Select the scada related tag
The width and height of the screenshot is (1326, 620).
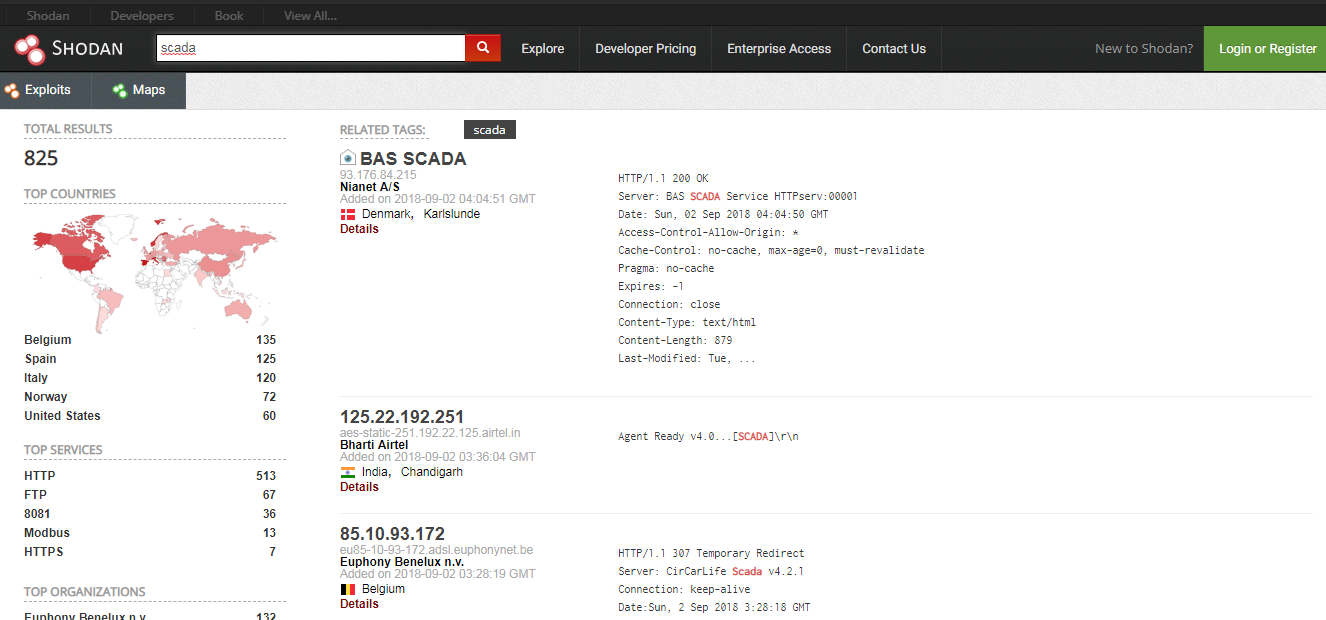click(490, 130)
